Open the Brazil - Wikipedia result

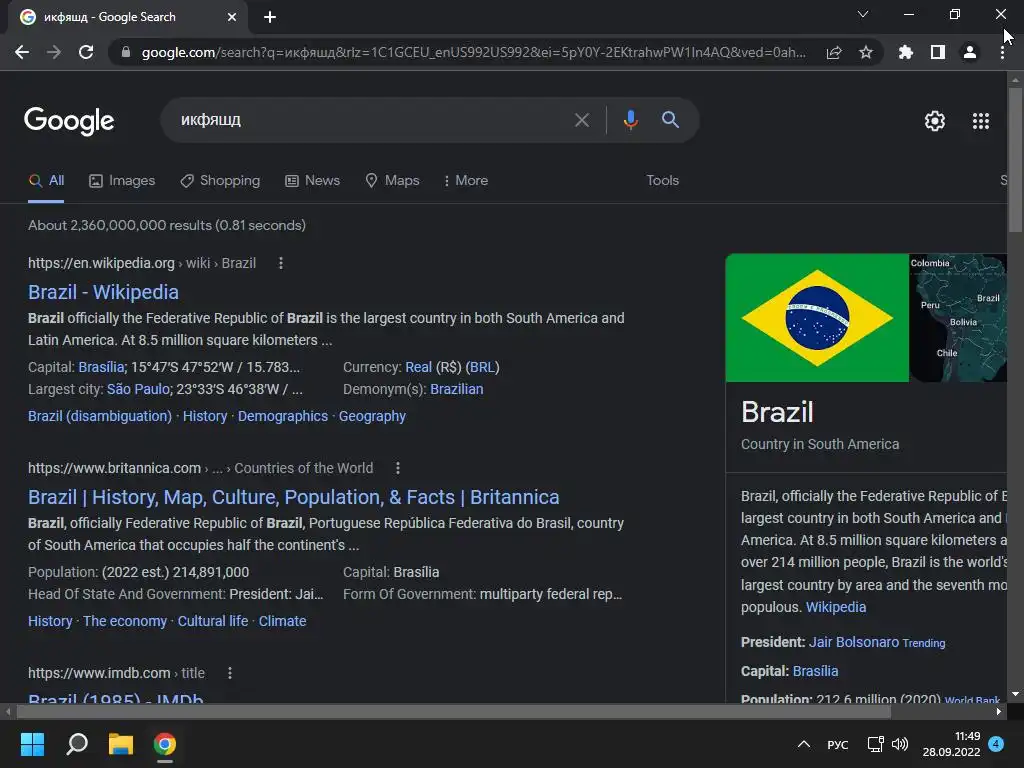[103, 292]
